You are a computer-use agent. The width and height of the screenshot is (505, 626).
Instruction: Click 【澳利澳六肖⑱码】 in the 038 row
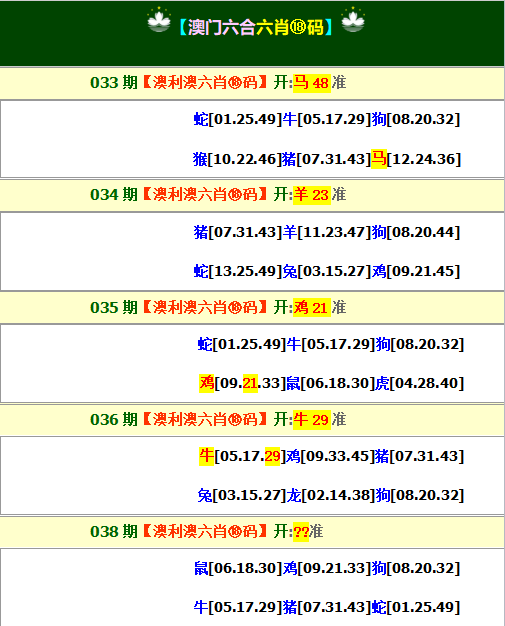point(205,532)
